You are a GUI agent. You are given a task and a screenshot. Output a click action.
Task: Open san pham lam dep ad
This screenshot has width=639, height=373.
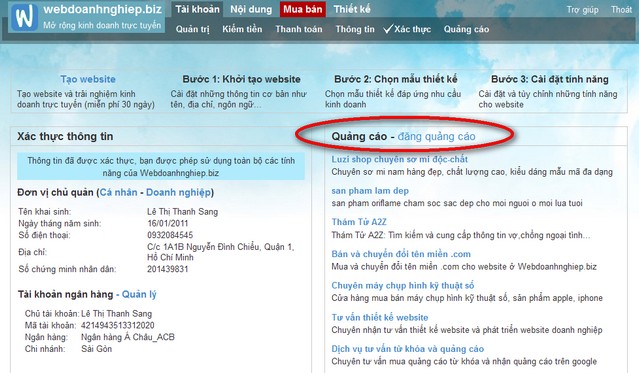(370, 191)
